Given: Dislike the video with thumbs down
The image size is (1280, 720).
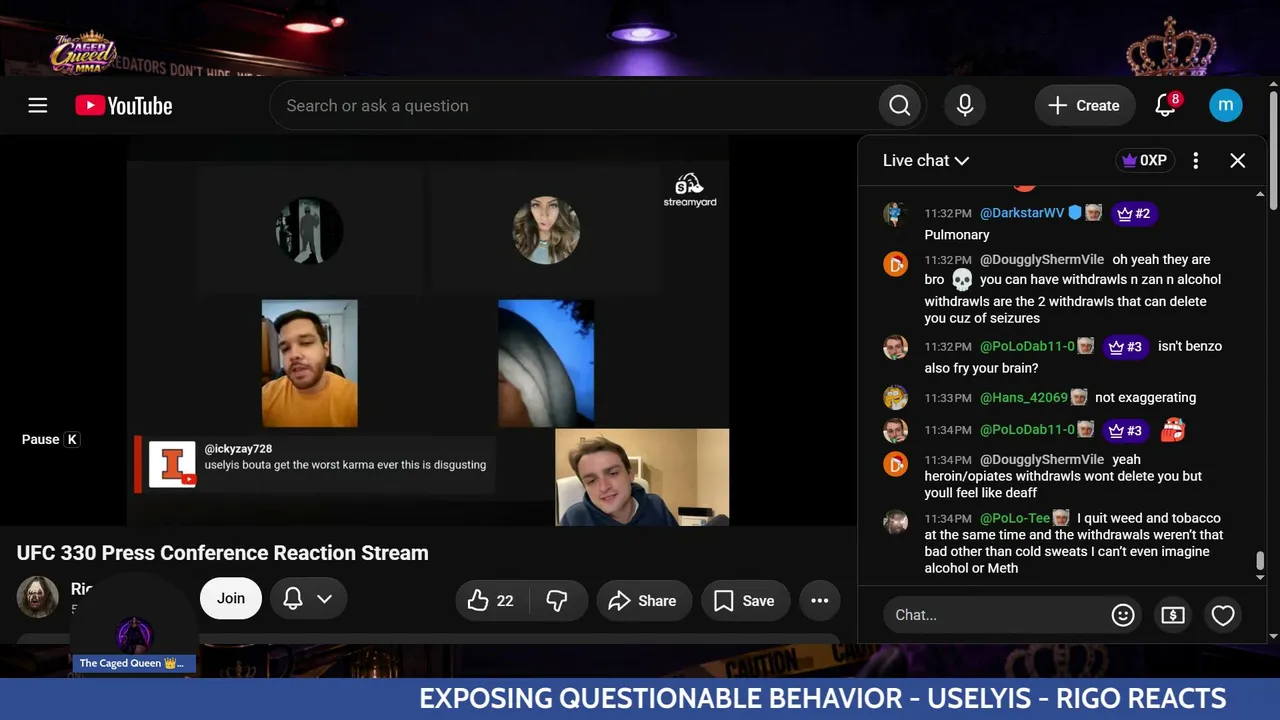Looking at the screenshot, I should [558, 600].
